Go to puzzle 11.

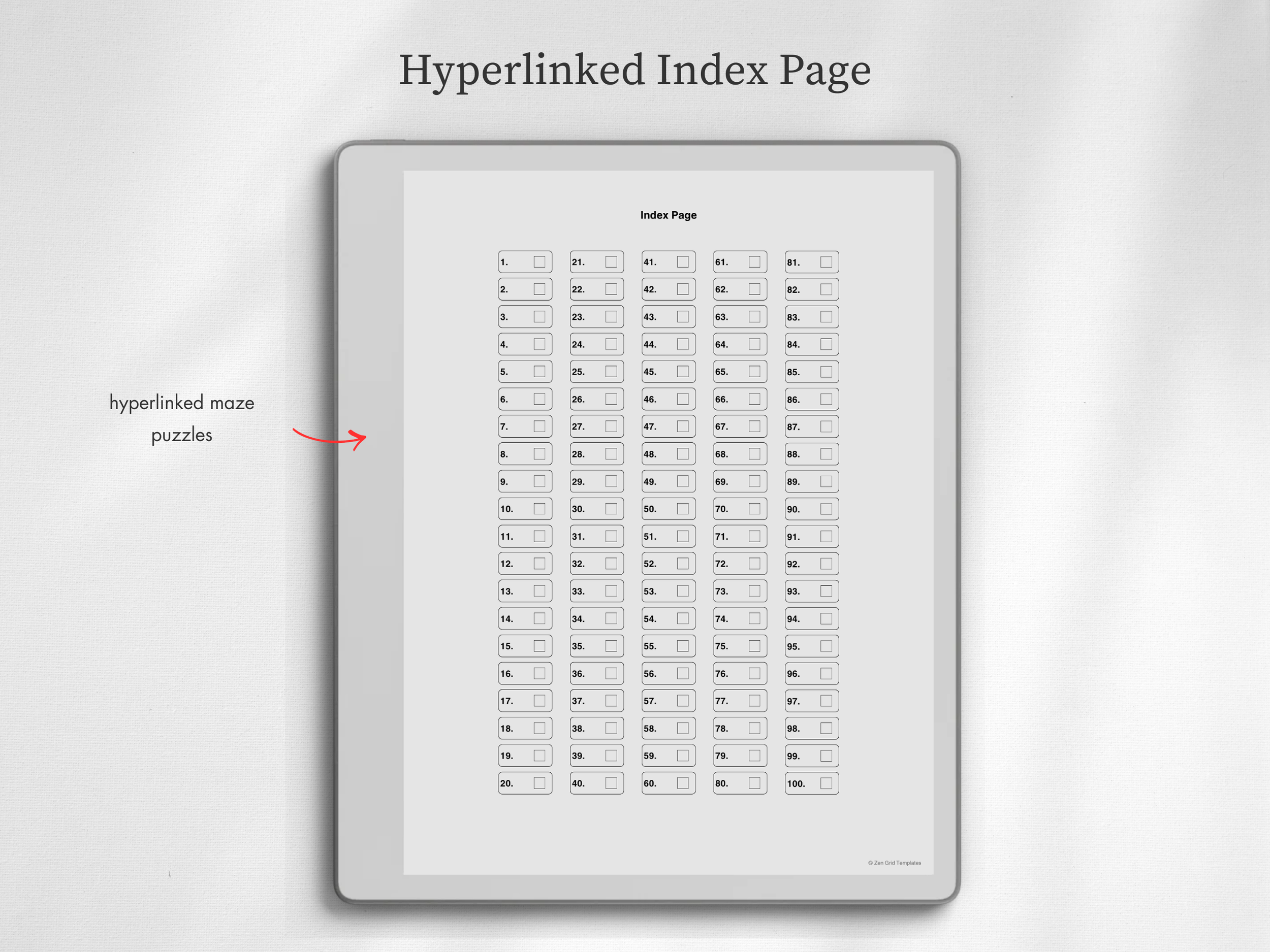[525, 536]
